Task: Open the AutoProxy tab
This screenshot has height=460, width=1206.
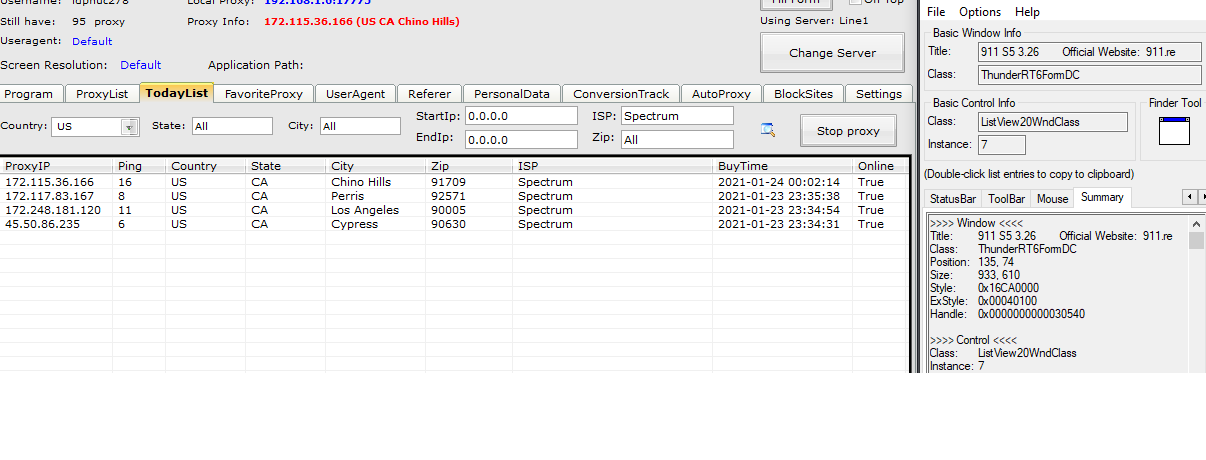Action: coord(721,94)
